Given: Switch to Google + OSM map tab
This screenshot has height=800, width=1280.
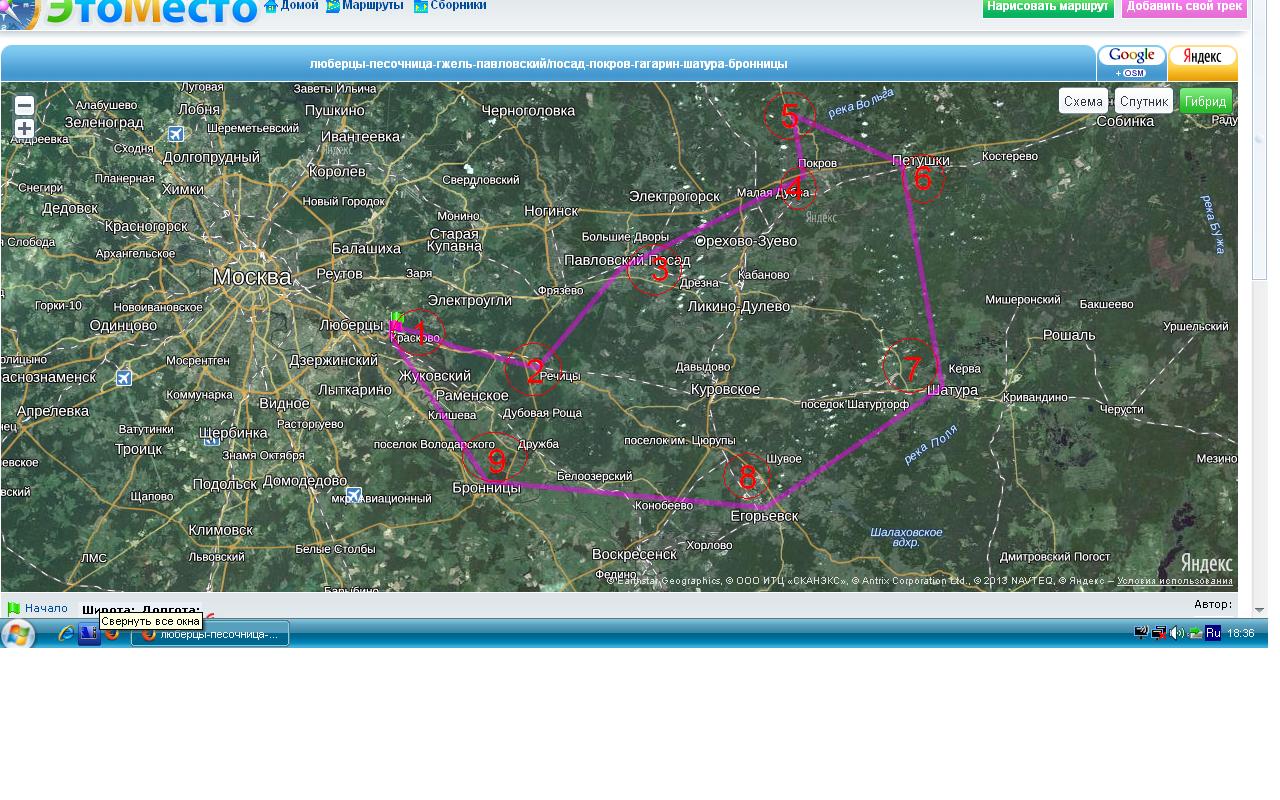Looking at the screenshot, I should pyautogui.click(x=1132, y=62).
